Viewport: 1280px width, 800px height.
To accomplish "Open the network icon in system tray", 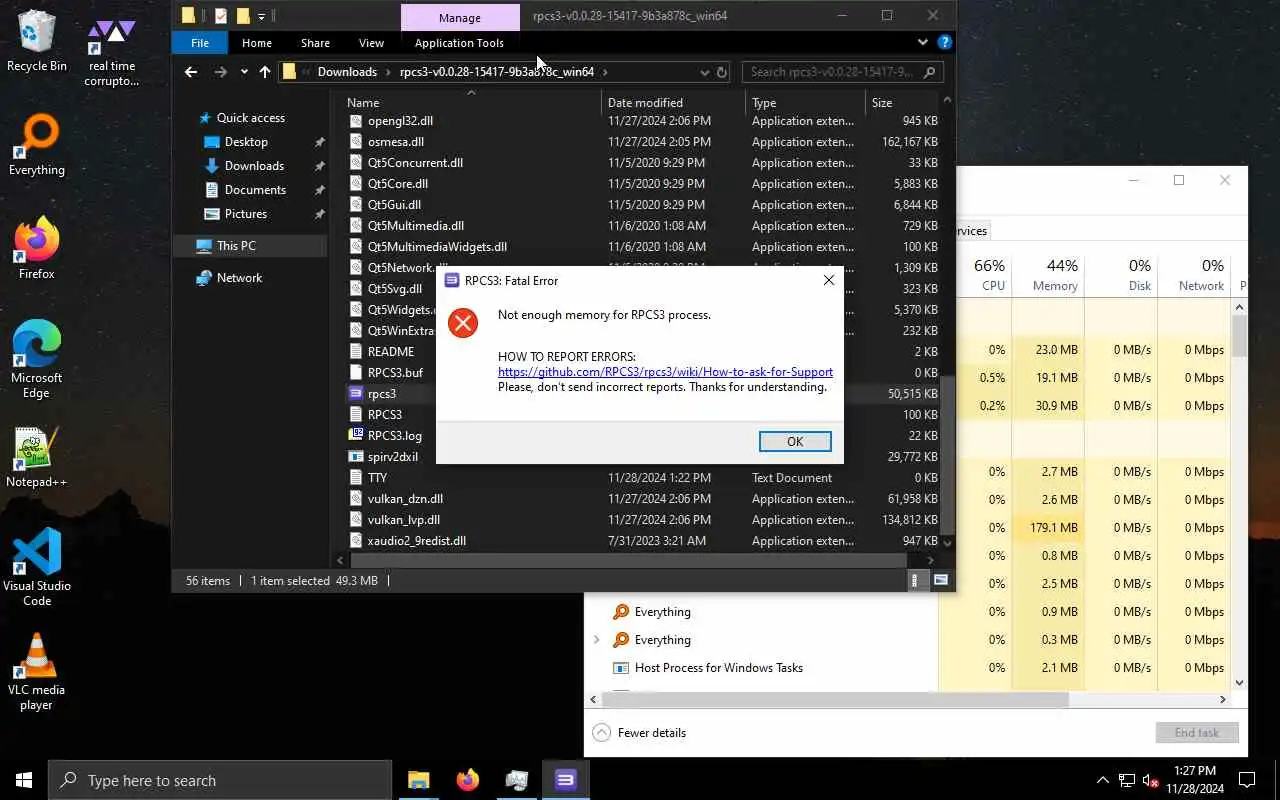I will 1127,780.
